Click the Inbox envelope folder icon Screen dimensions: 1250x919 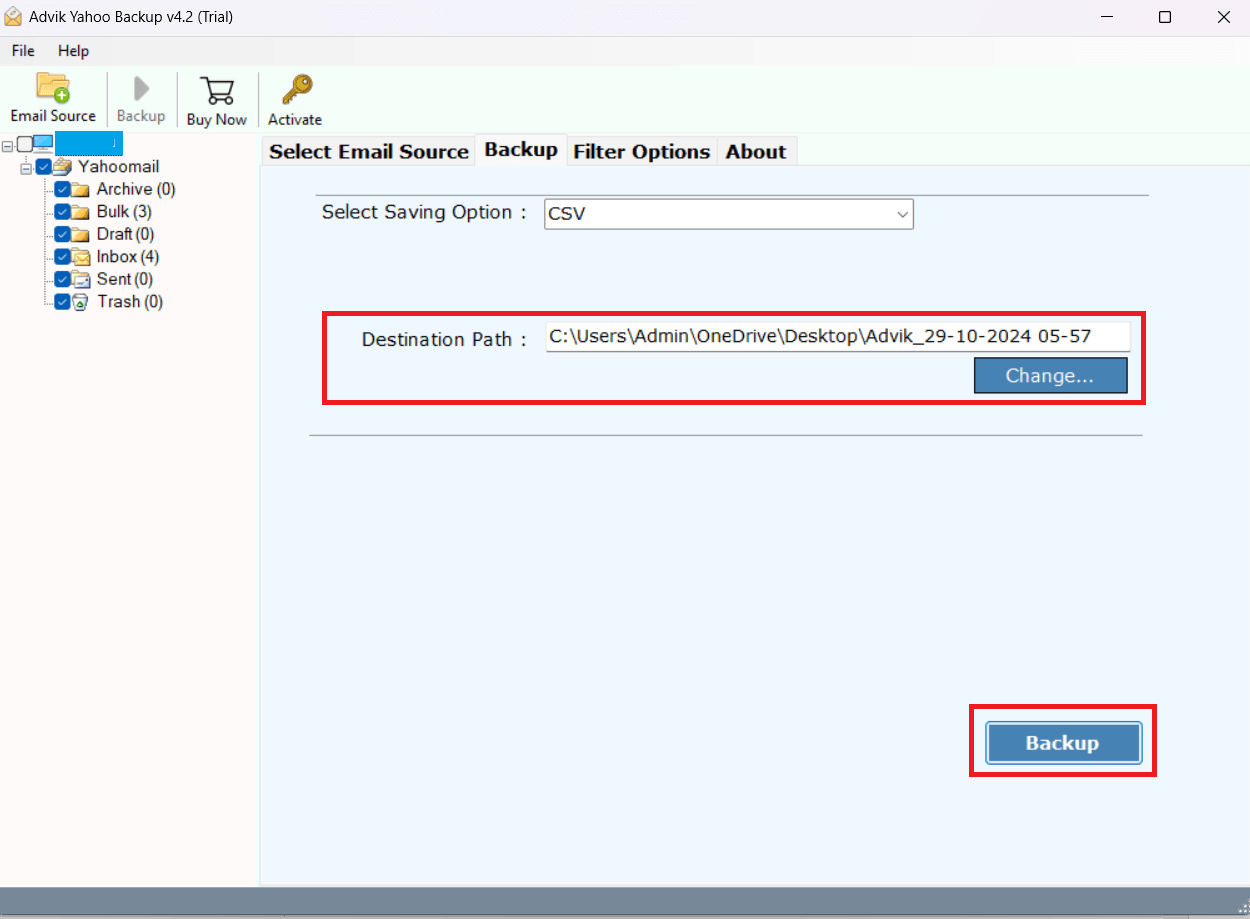point(81,257)
